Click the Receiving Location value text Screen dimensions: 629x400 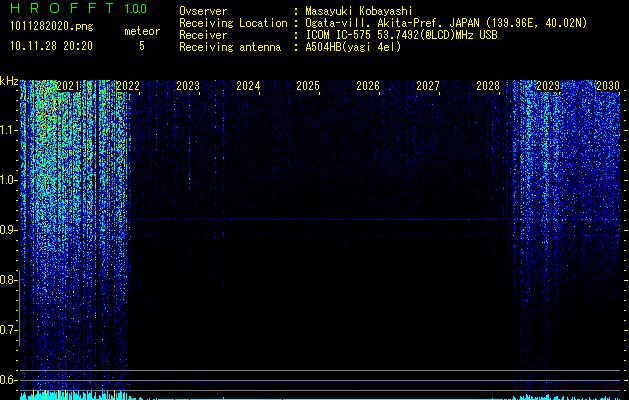point(446,23)
